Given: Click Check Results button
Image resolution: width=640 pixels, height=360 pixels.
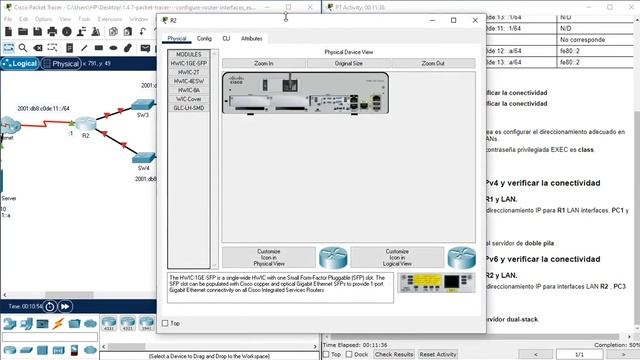Looking at the screenshot, I should 394,354.
